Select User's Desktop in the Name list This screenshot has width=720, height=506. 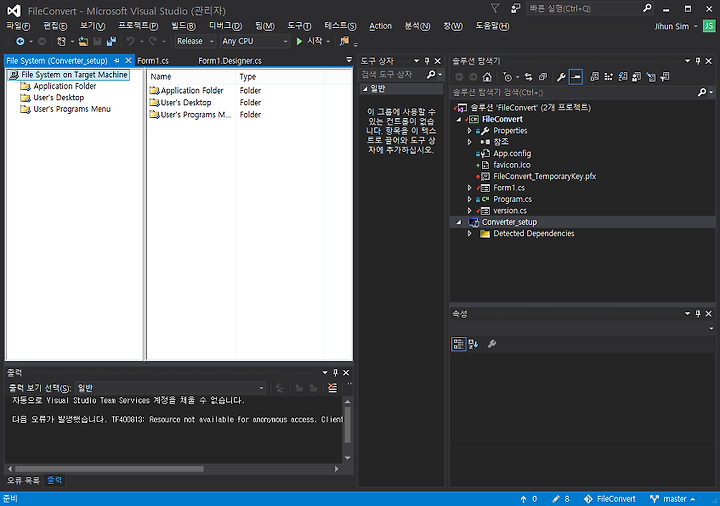click(186, 103)
